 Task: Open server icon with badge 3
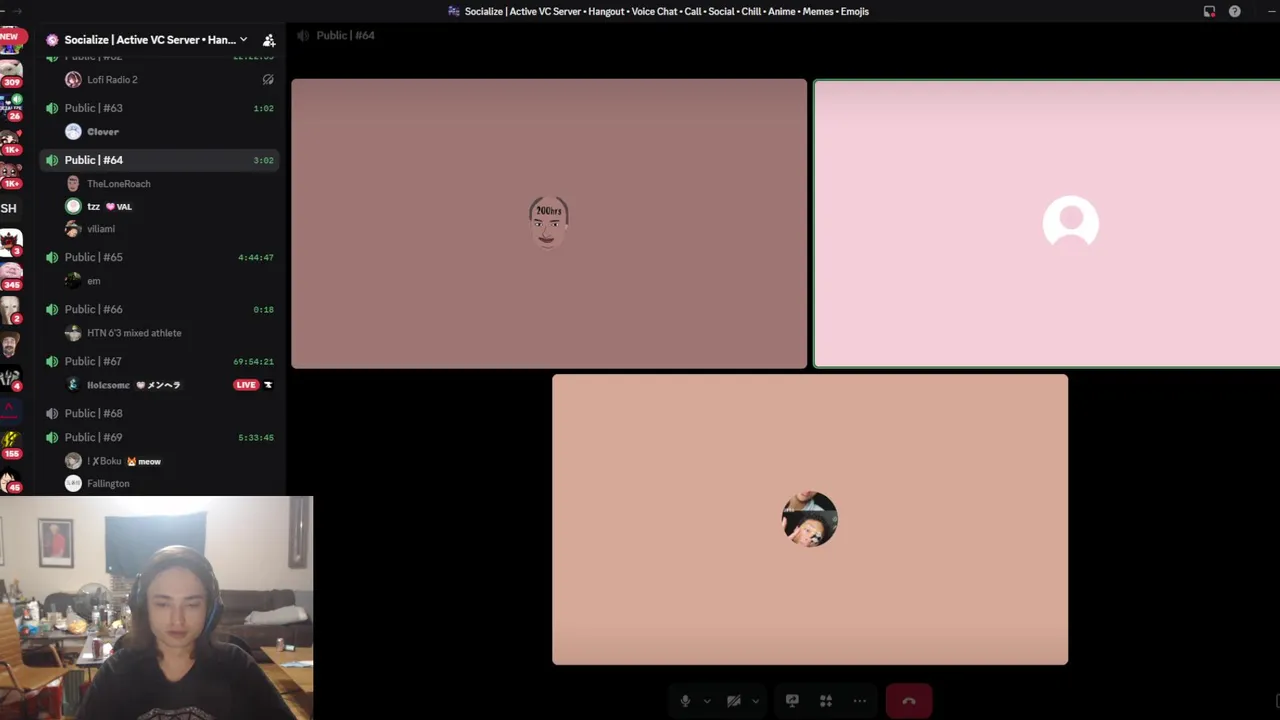point(11,242)
